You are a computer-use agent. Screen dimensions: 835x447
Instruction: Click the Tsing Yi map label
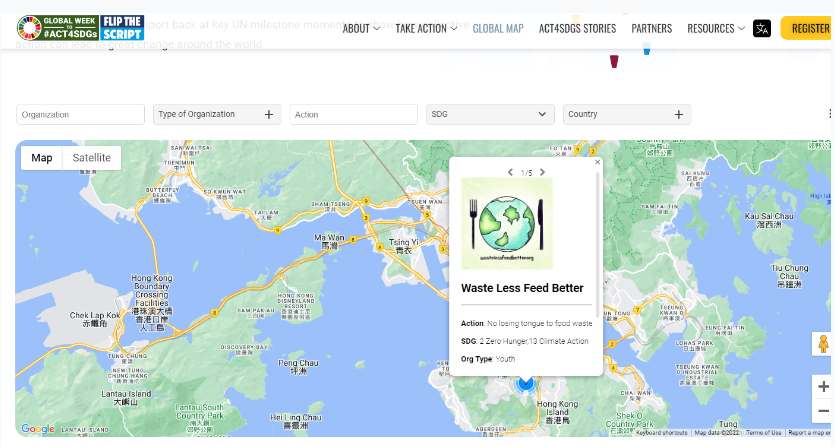[x=404, y=246]
